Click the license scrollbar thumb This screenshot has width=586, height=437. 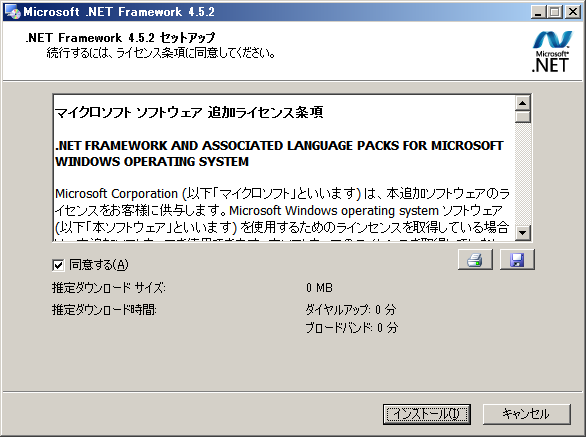click(522, 117)
